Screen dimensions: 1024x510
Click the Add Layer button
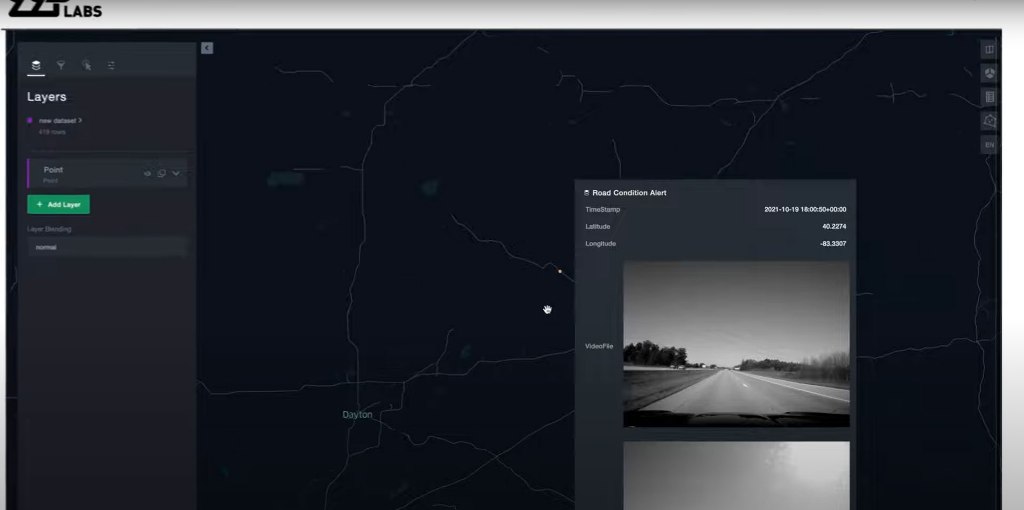58,204
